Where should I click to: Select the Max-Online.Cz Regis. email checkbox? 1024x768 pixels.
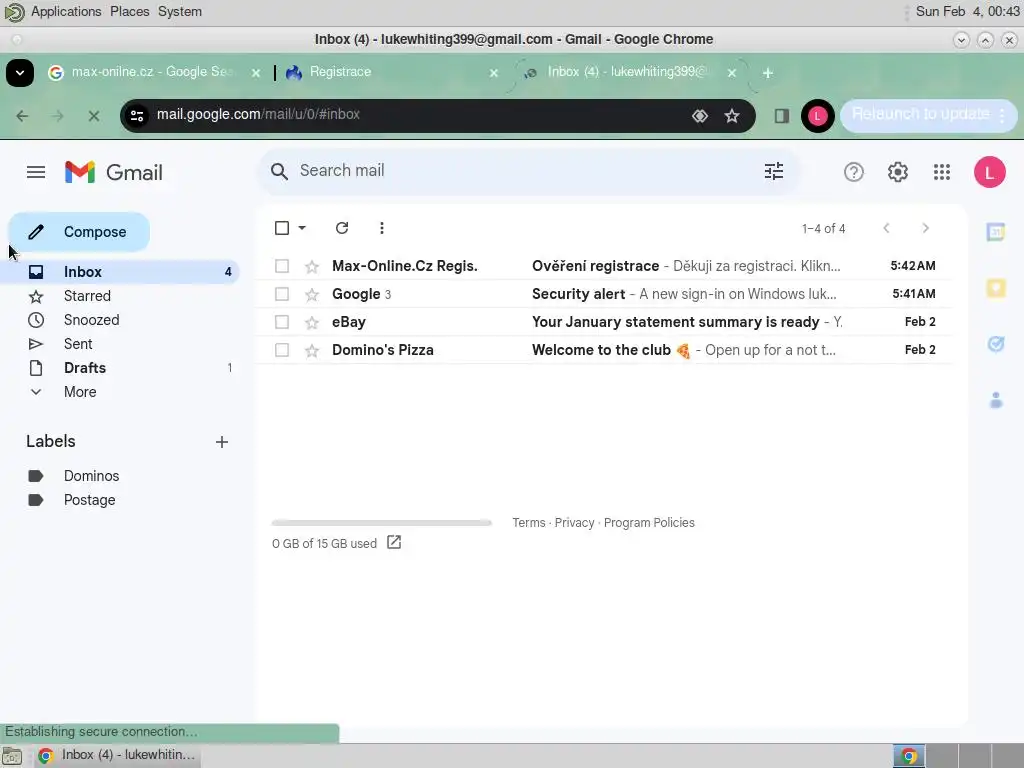(282, 266)
